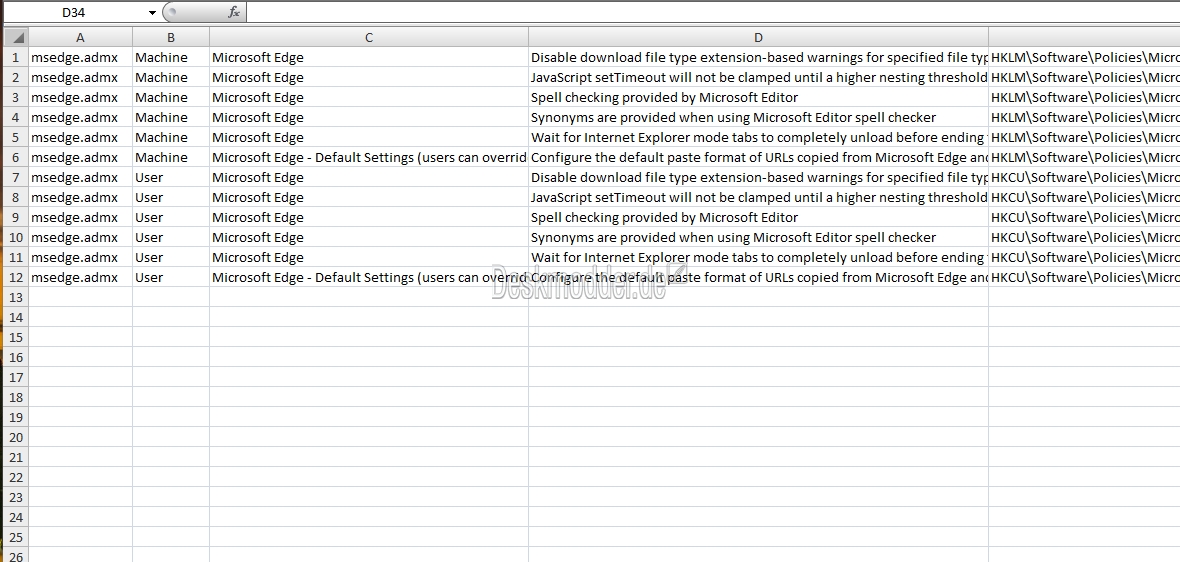Click 'JavaScript setTimeout' cell in row 8
1180x562 pixels.
(759, 197)
